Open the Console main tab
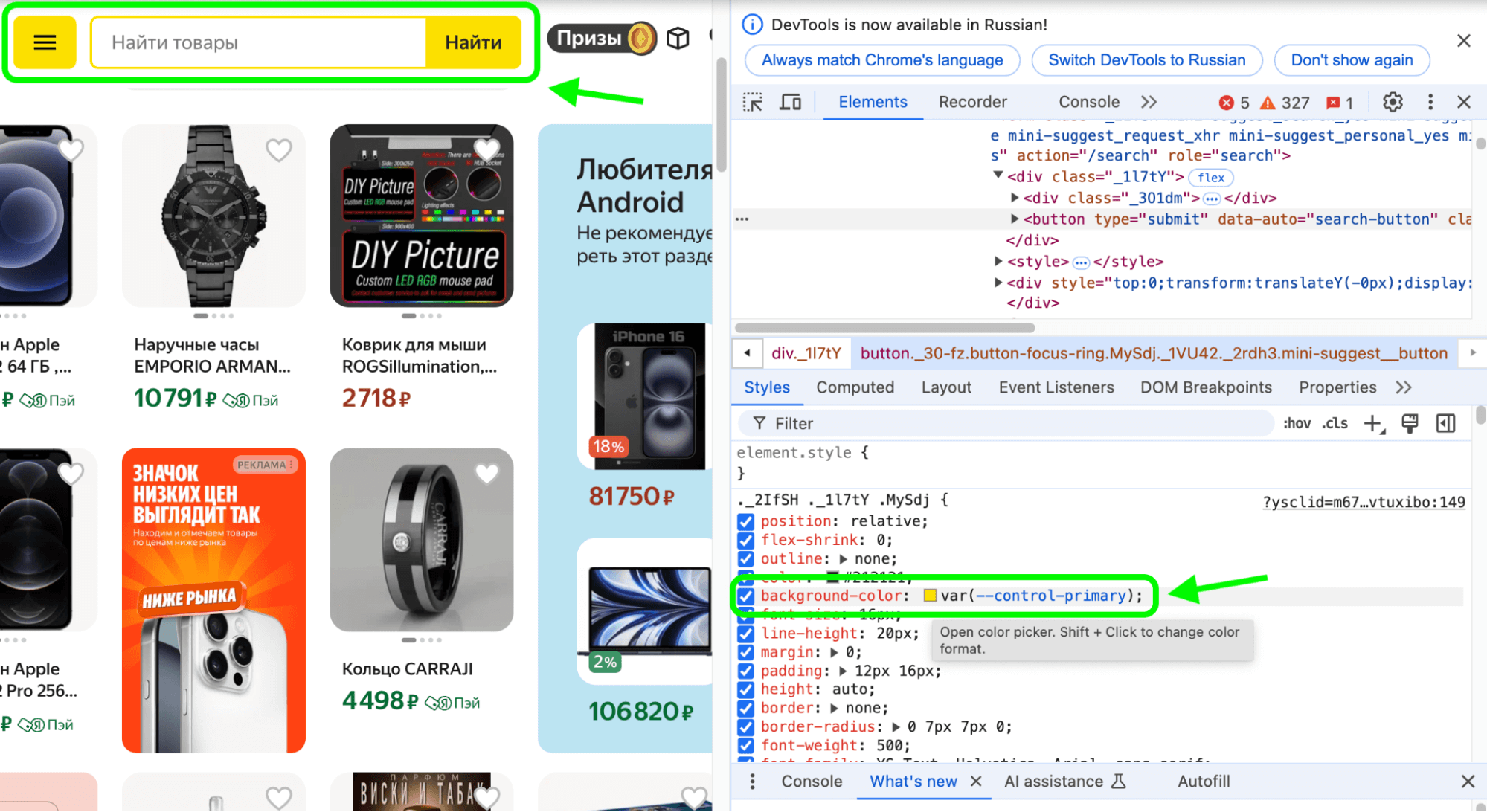The width and height of the screenshot is (1487, 812). (x=1089, y=102)
